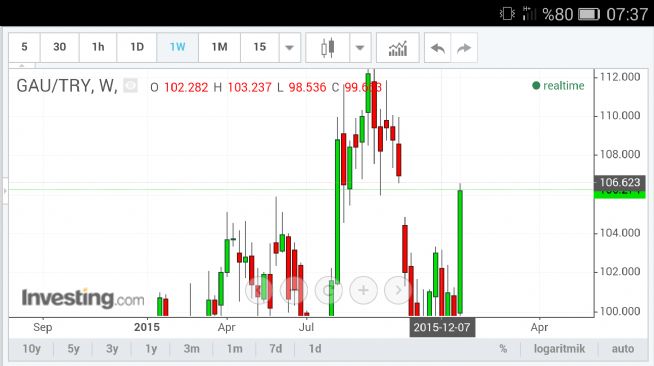Click the green realtime status indicator
The width and height of the screenshot is (654, 366).
[x=558, y=85]
